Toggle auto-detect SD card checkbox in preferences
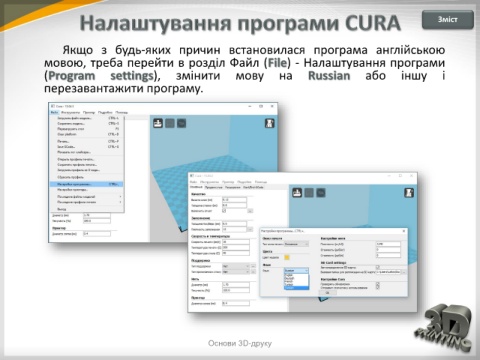The width and height of the screenshot is (480, 360). tap(378, 267)
